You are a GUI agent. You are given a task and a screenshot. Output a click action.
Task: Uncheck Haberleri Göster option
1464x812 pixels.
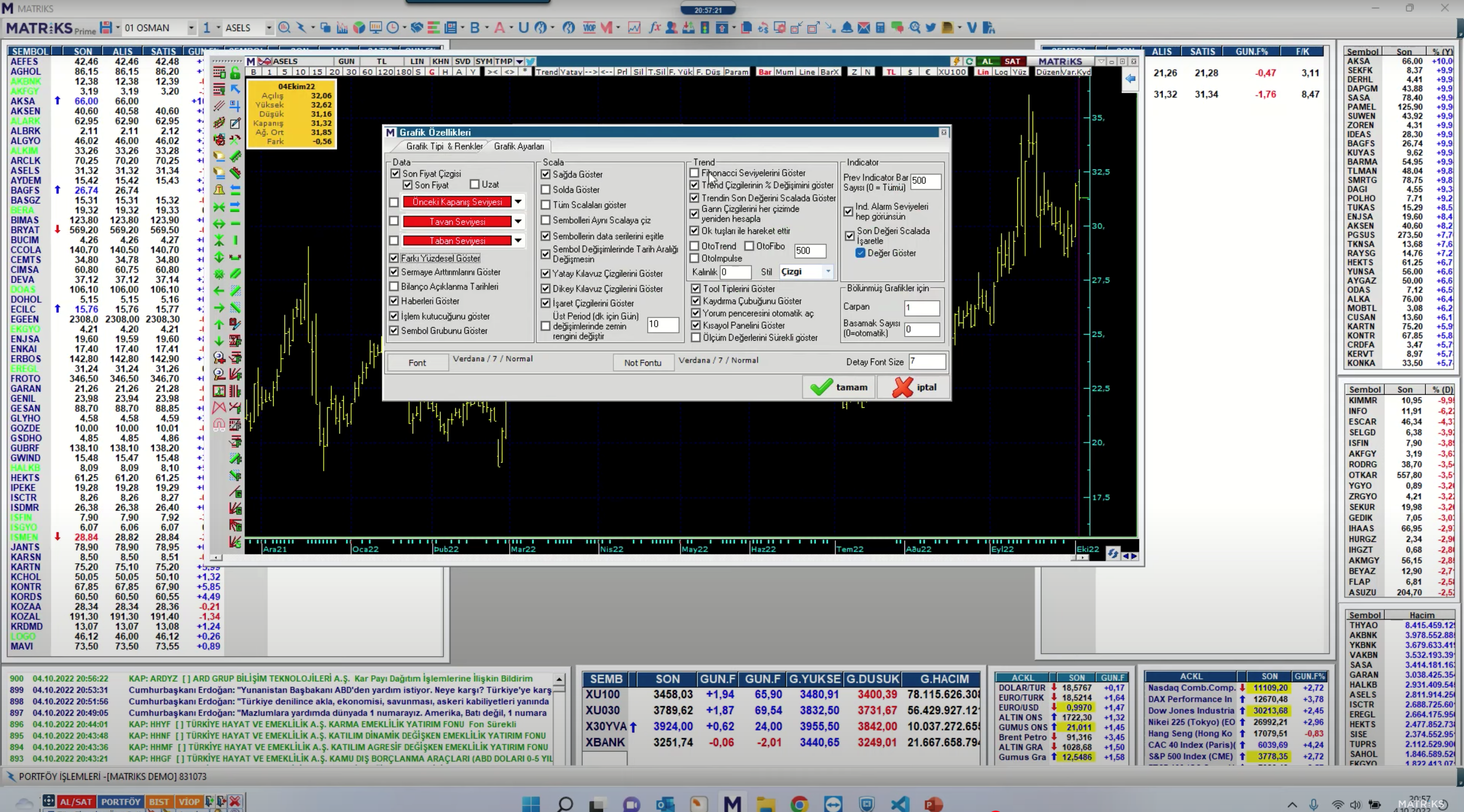point(394,301)
